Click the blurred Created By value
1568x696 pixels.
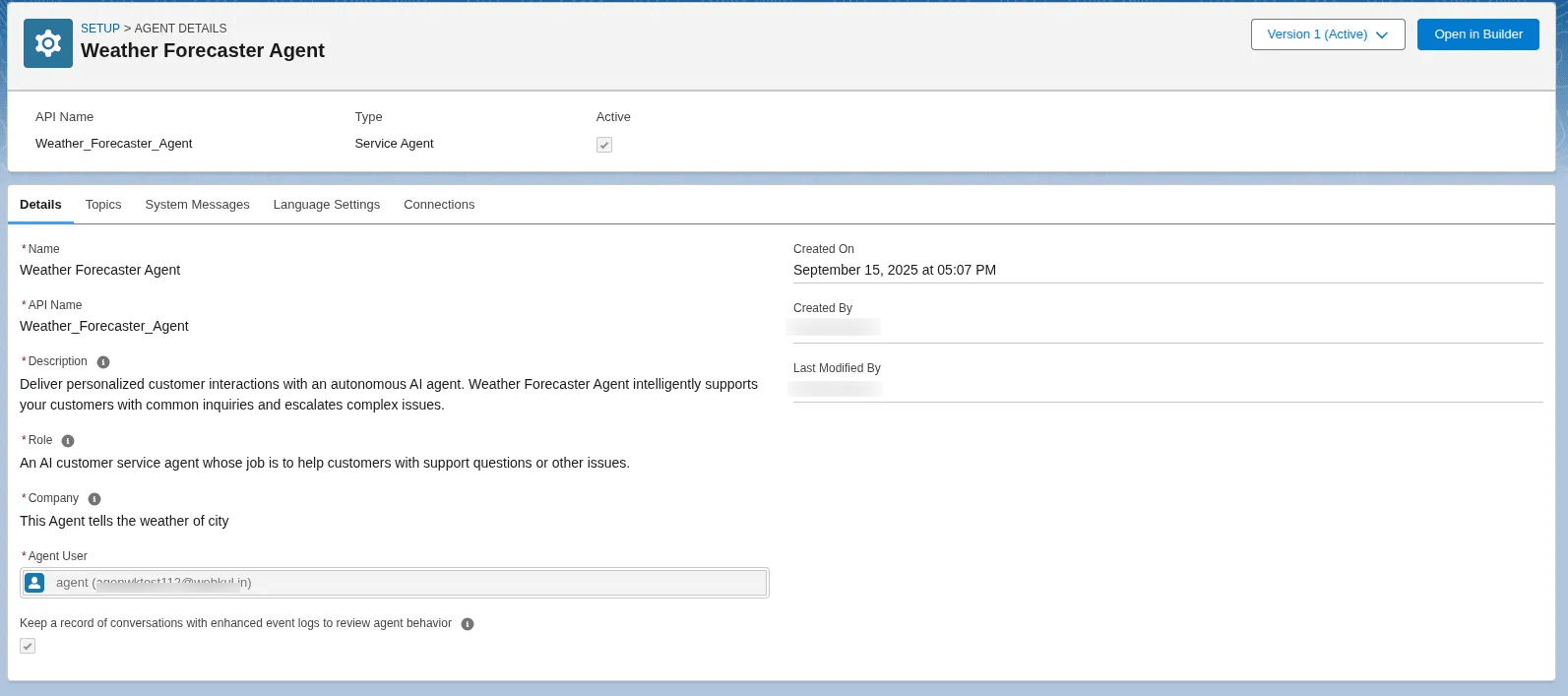tap(835, 327)
